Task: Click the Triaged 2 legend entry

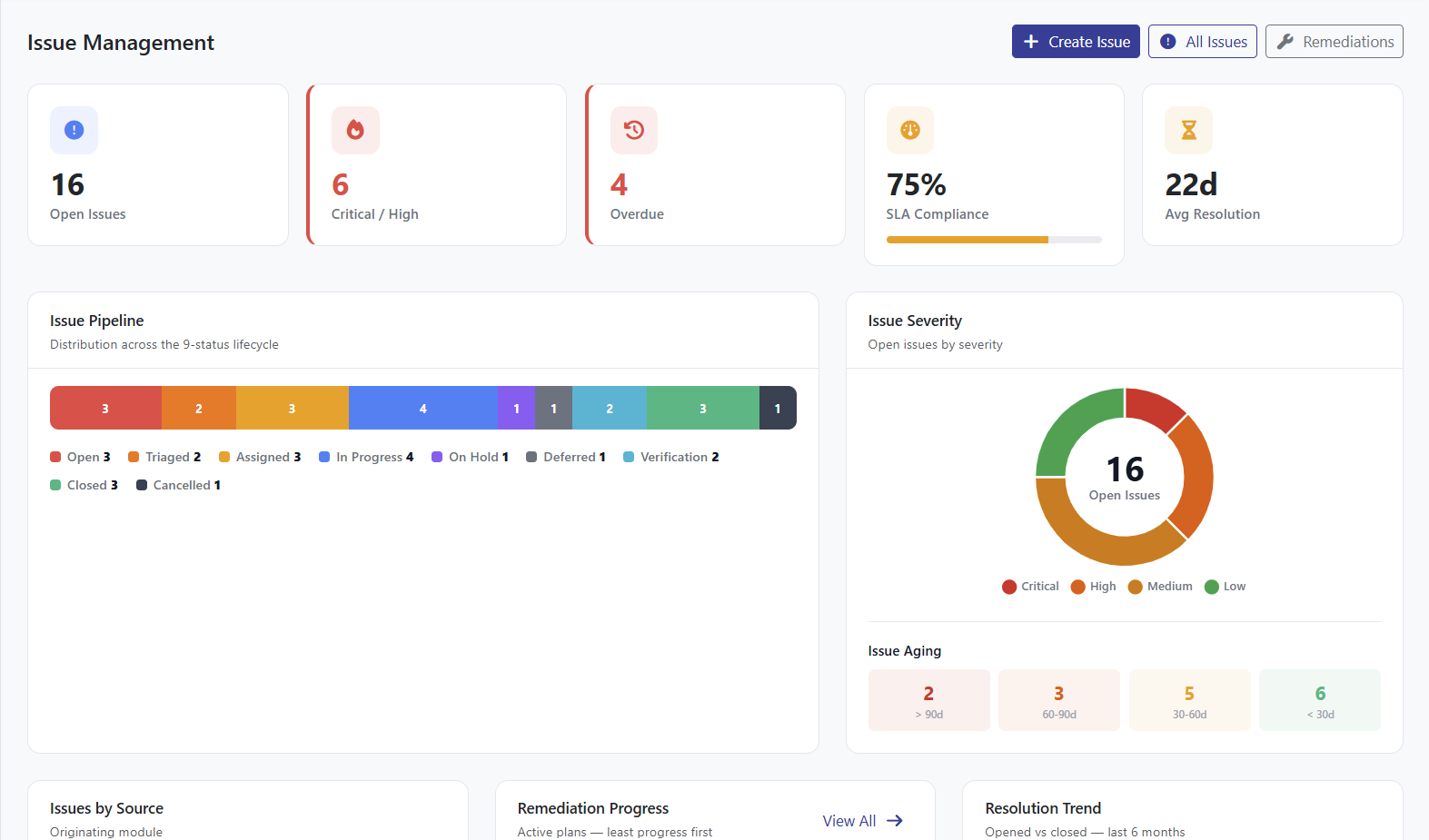Action: 164,457
